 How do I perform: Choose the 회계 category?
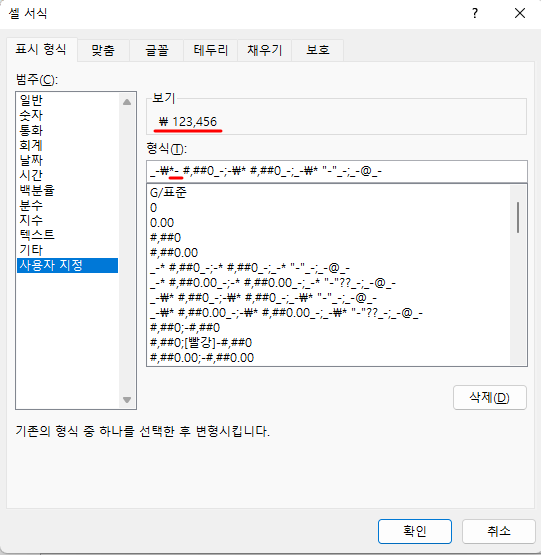click(67, 145)
